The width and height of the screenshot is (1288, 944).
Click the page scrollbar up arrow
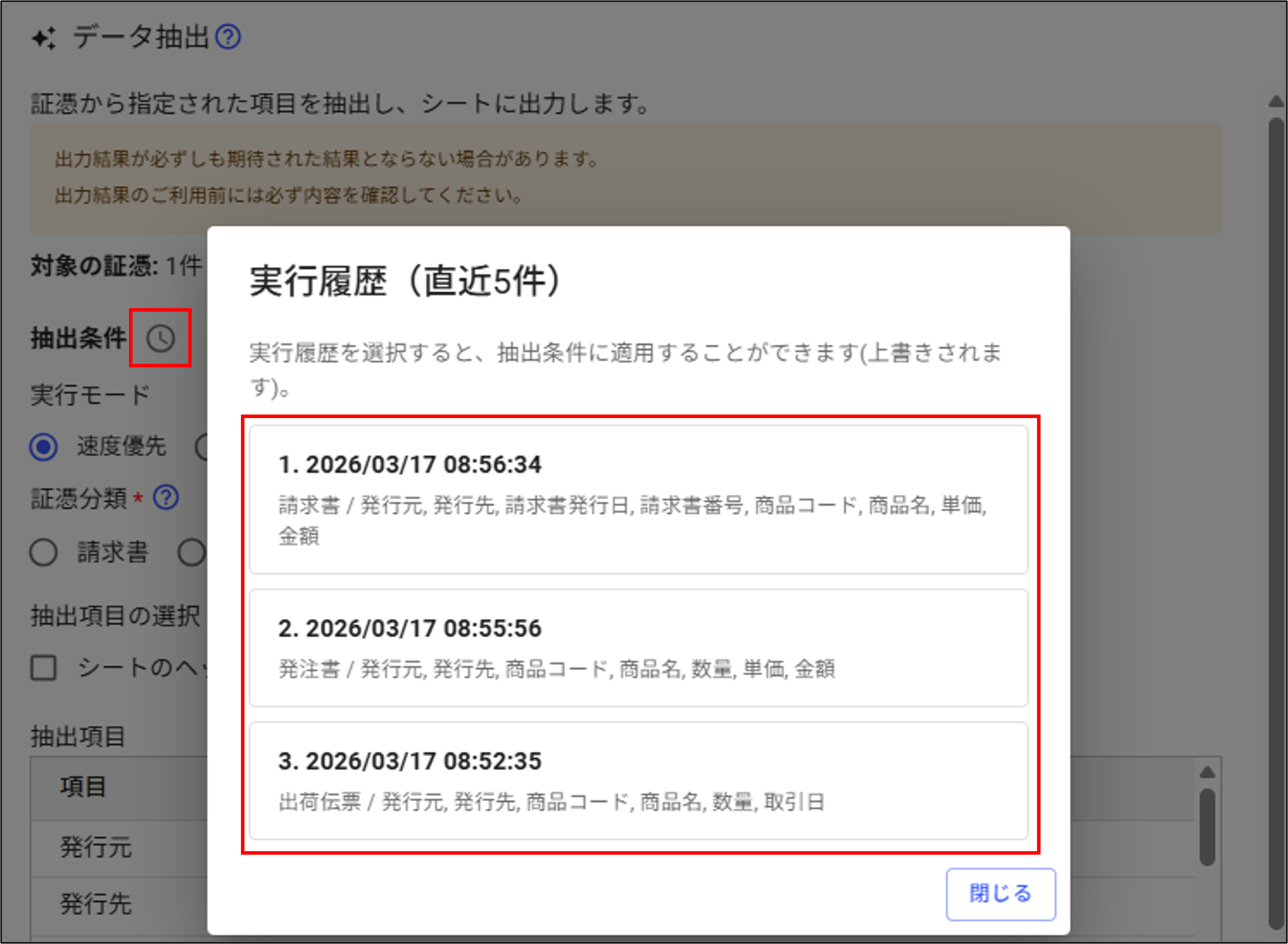1276,102
